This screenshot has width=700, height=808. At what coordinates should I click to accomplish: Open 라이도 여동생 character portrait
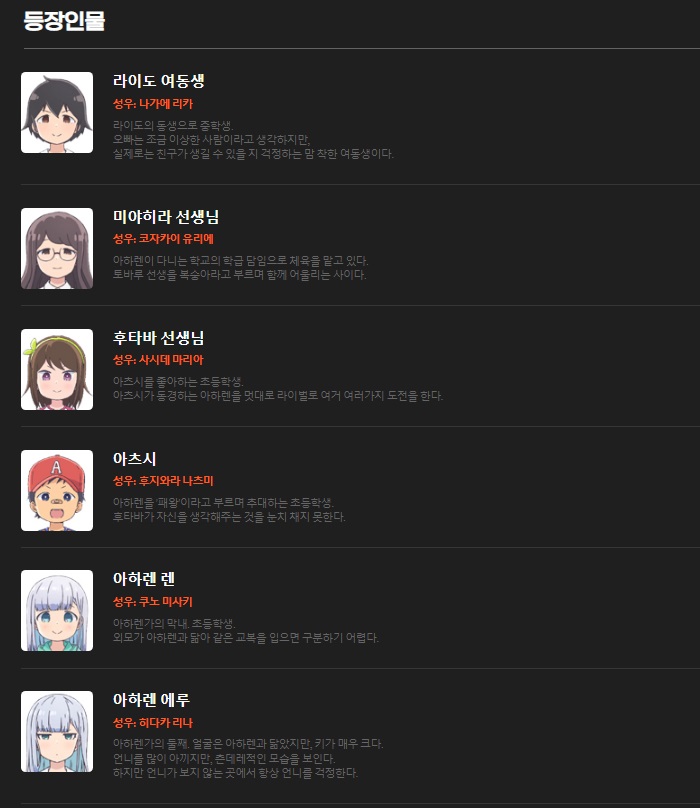point(57,112)
